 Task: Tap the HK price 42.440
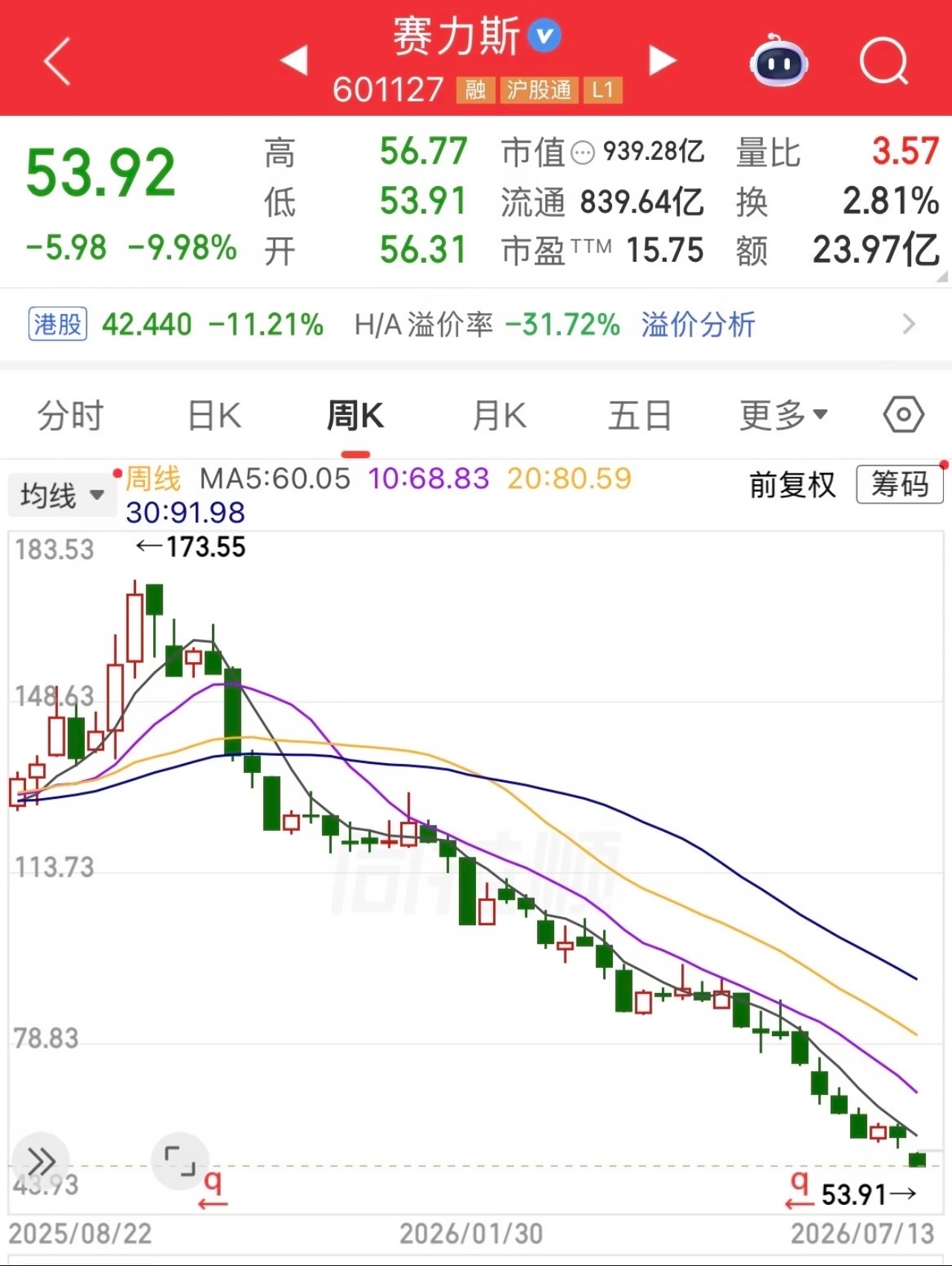tap(147, 325)
